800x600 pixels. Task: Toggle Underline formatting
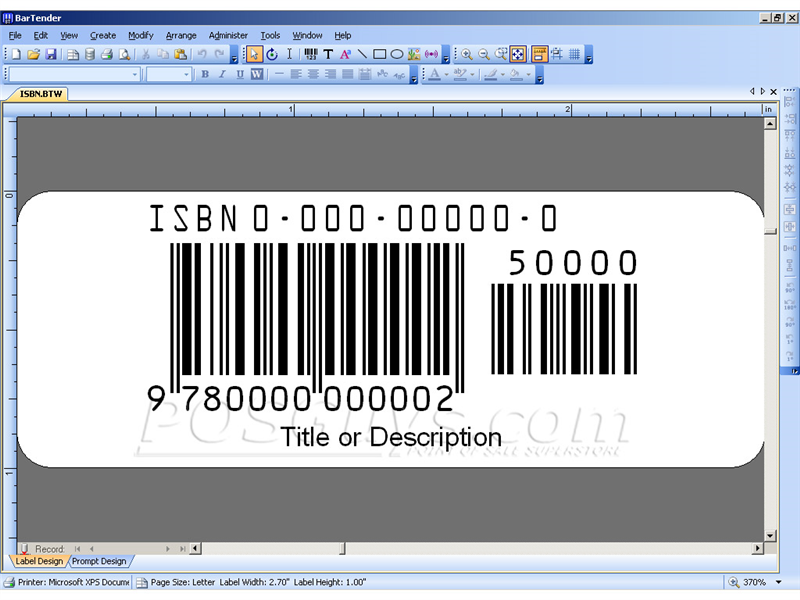tap(240, 74)
